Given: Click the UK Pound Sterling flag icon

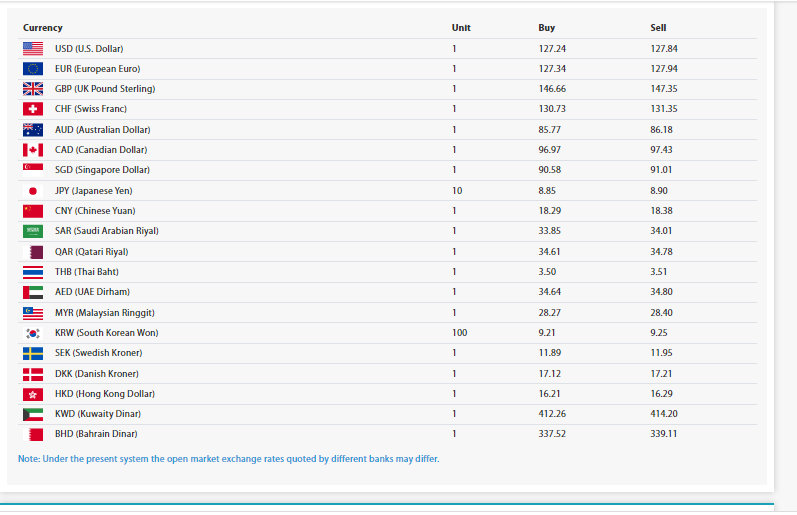Looking at the screenshot, I should pyautogui.click(x=33, y=89).
